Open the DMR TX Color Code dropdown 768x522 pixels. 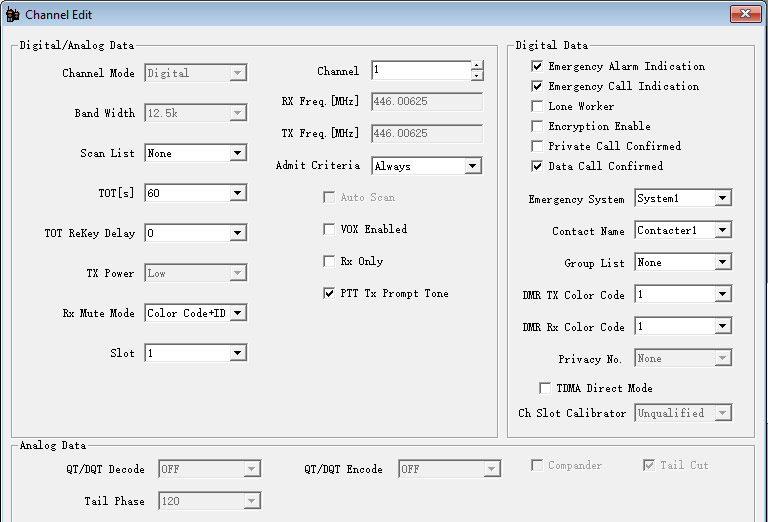pyautogui.click(x=722, y=295)
